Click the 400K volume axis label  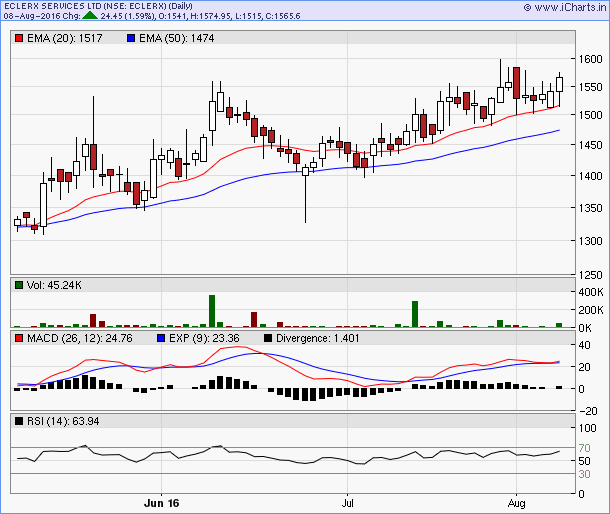coord(591,292)
